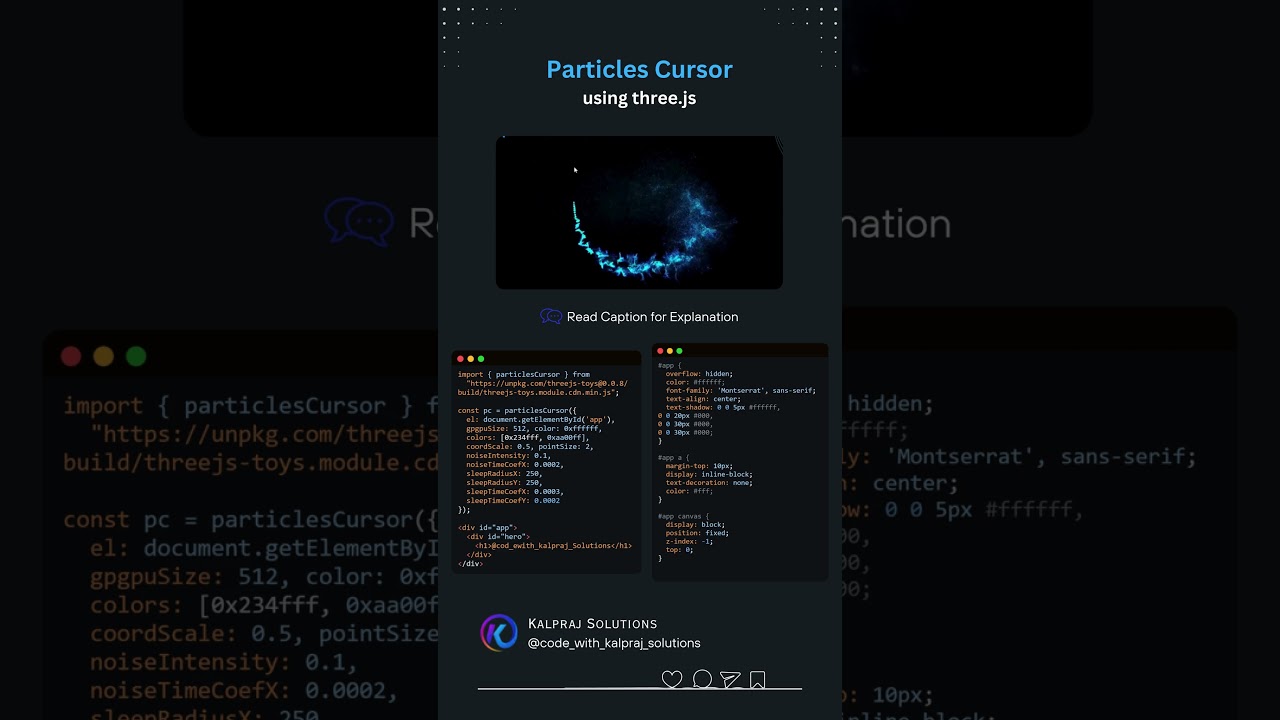The width and height of the screenshot is (1280, 720).
Task: Click 'display: block;' CSS line
Action: click(x=695, y=524)
